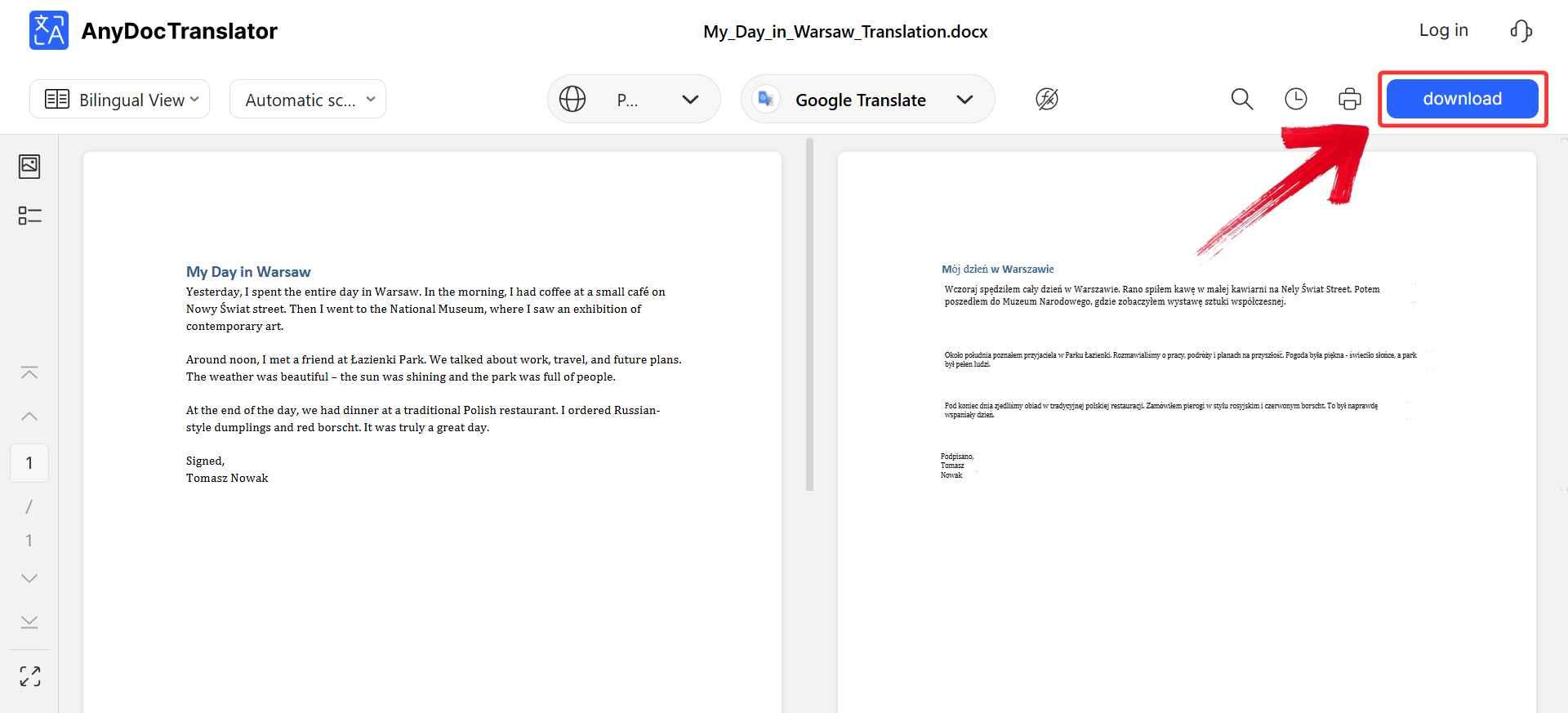Click the 'Around noon' paragraph in original
Image resolution: width=1568 pixels, height=713 pixels.
tap(434, 368)
